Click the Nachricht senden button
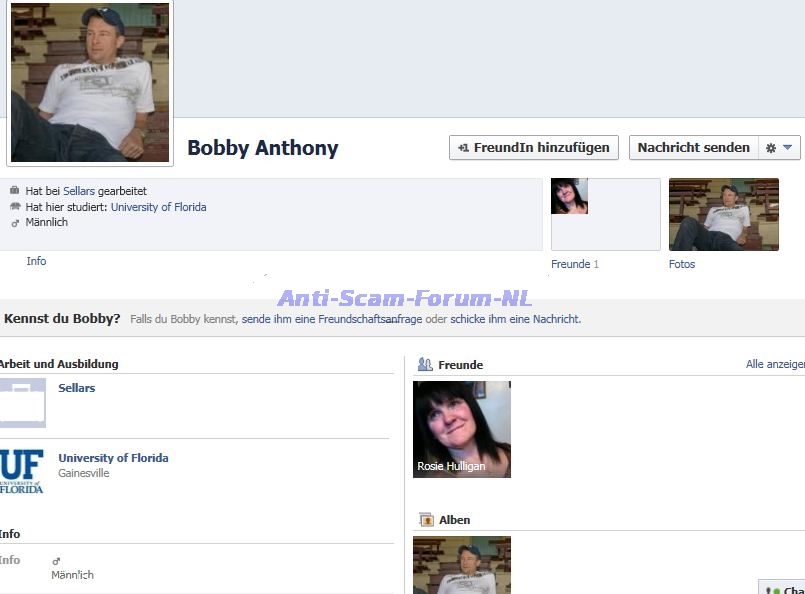The height and width of the screenshot is (594, 805). (693, 148)
